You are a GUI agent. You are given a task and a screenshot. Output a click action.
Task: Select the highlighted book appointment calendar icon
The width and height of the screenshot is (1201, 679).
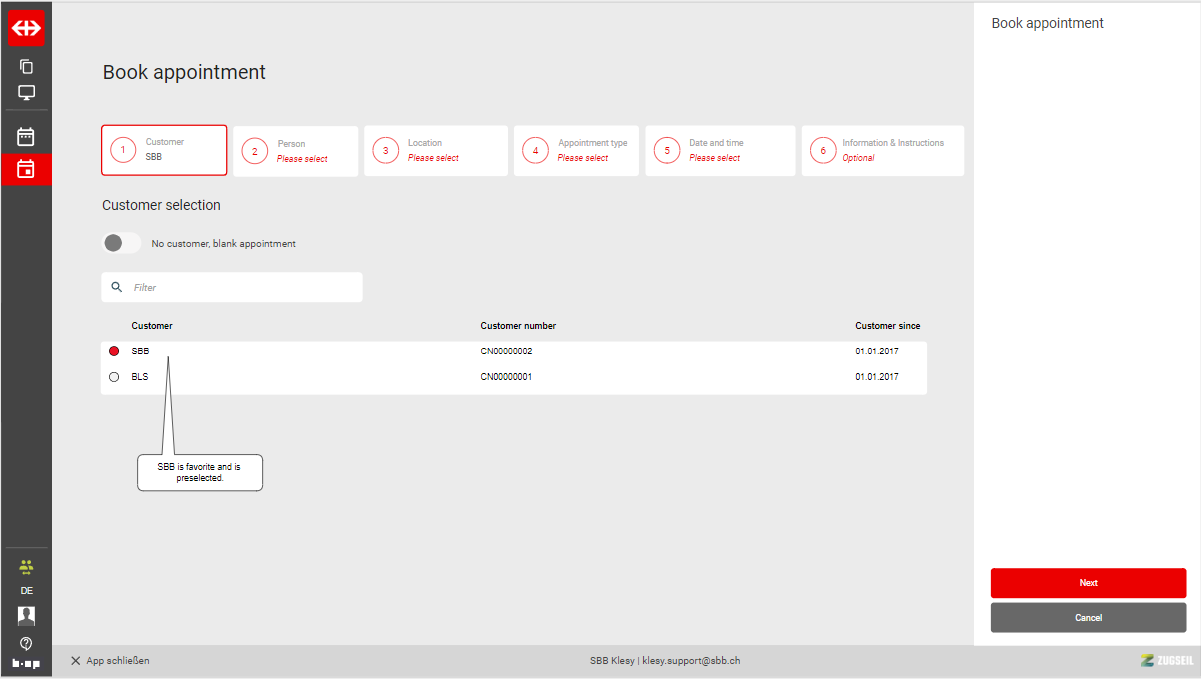point(26,169)
